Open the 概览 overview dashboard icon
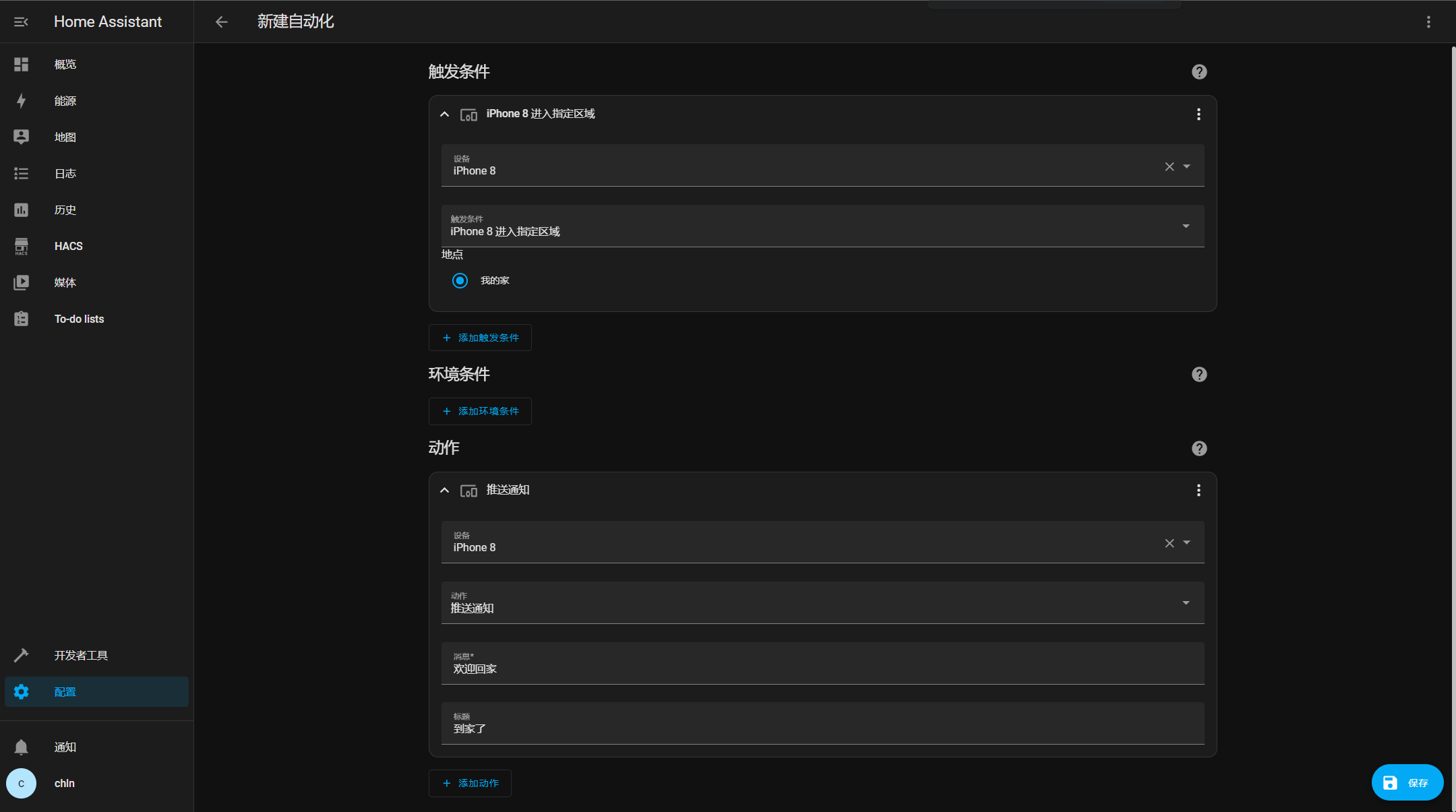Screen dimensions: 1456x812 pos(21,64)
